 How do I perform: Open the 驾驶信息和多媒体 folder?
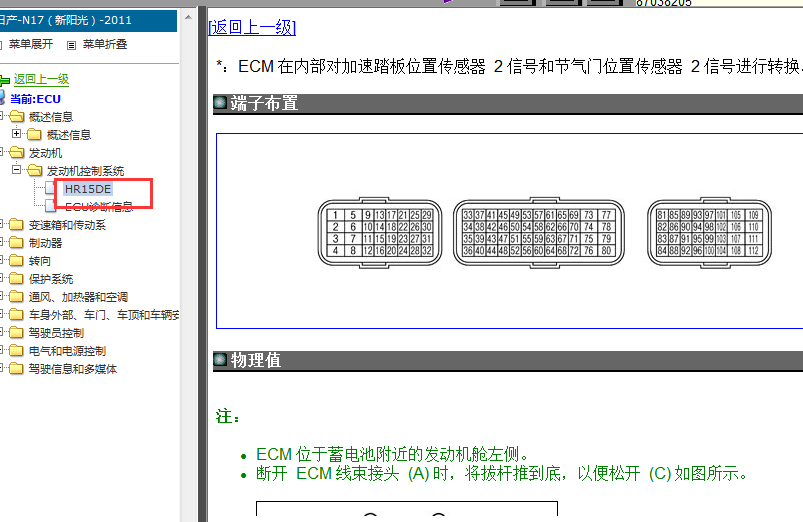tap(73, 369)
